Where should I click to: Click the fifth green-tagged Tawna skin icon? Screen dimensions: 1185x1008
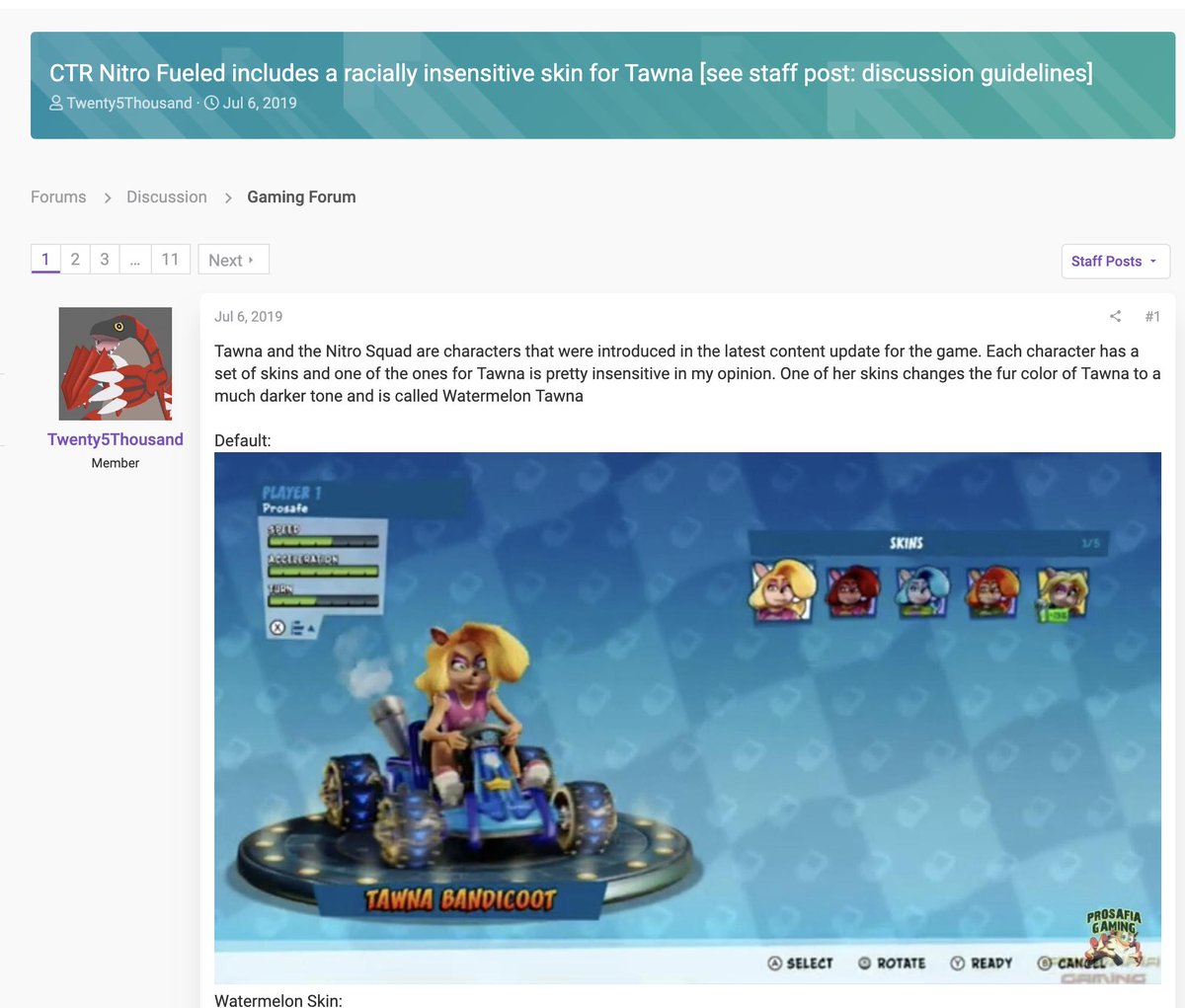click(x=1062, y=592)
